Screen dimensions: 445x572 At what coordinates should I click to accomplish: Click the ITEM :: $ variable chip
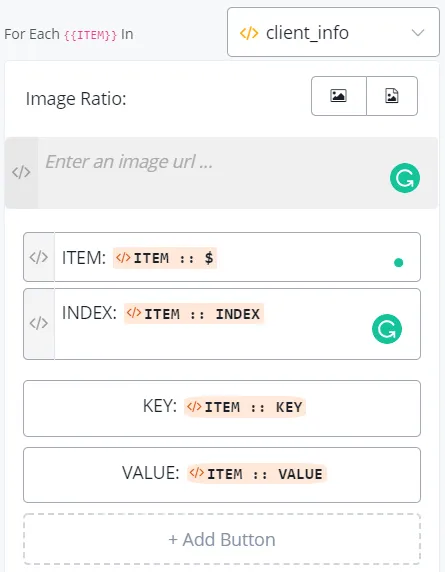(165, 258)
